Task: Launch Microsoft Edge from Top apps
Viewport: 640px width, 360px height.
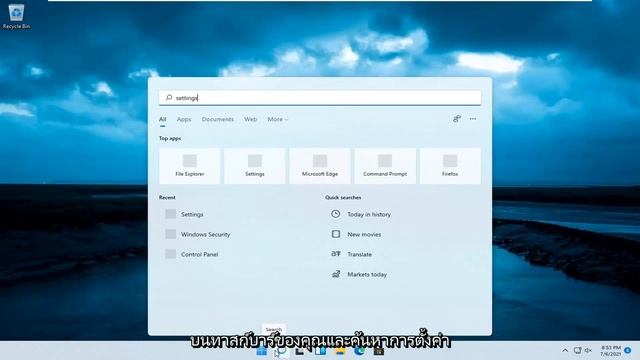Action: pyautogui.click(x=320, y=166)
